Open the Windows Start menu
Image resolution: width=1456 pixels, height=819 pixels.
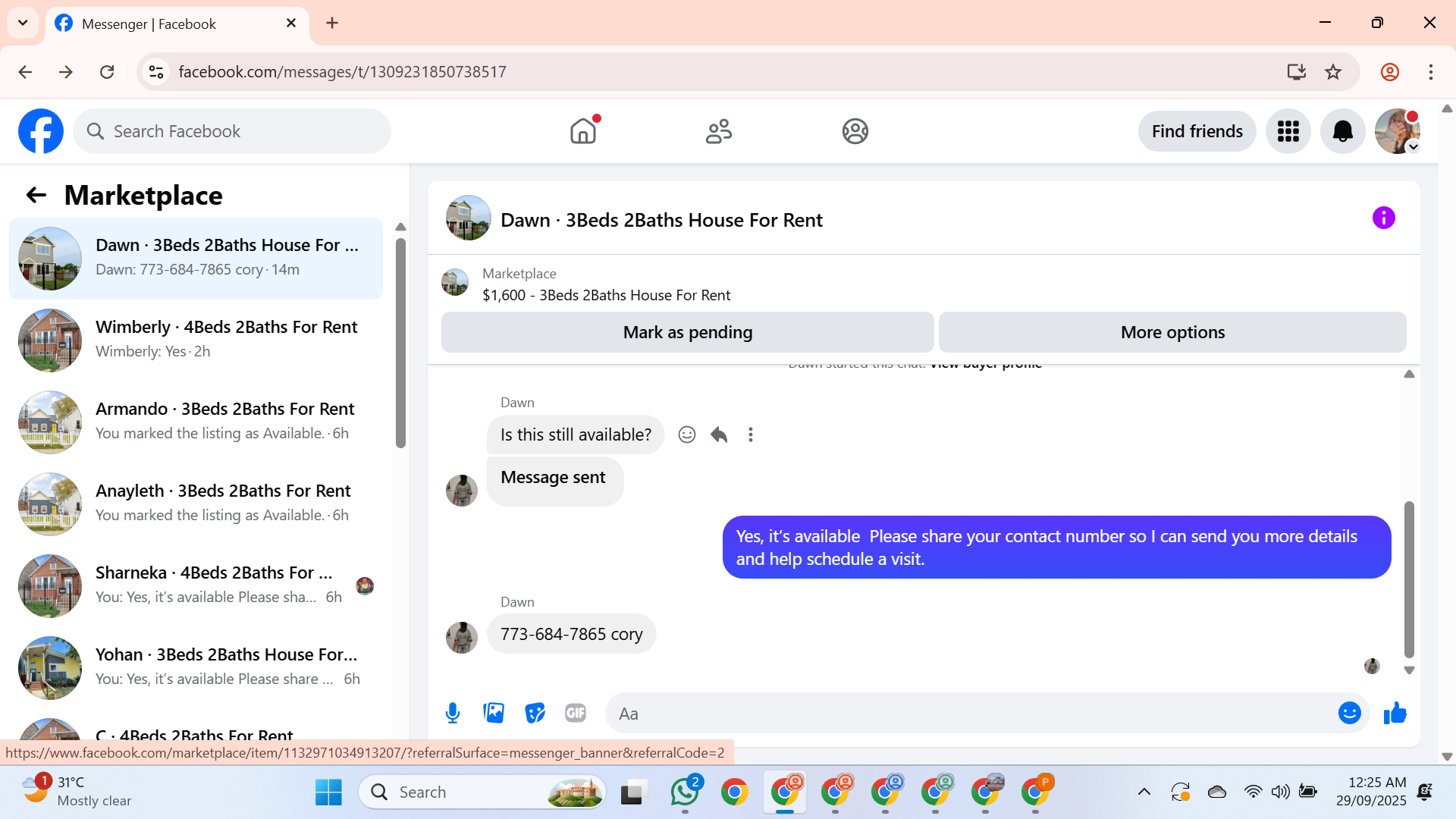click(x=328, y=792)
